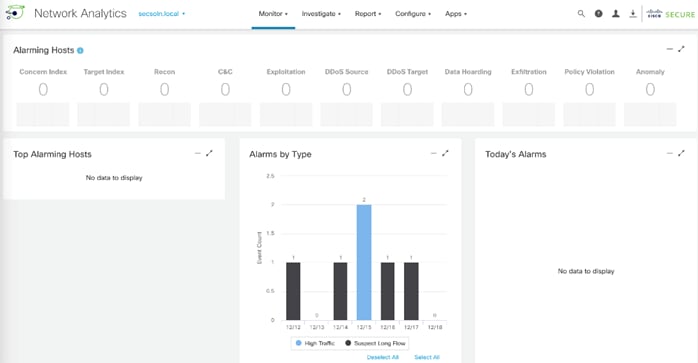Click the blue 12/15 High Traffic bar
The width and height of the screenshot is (698, 363).
364,262
